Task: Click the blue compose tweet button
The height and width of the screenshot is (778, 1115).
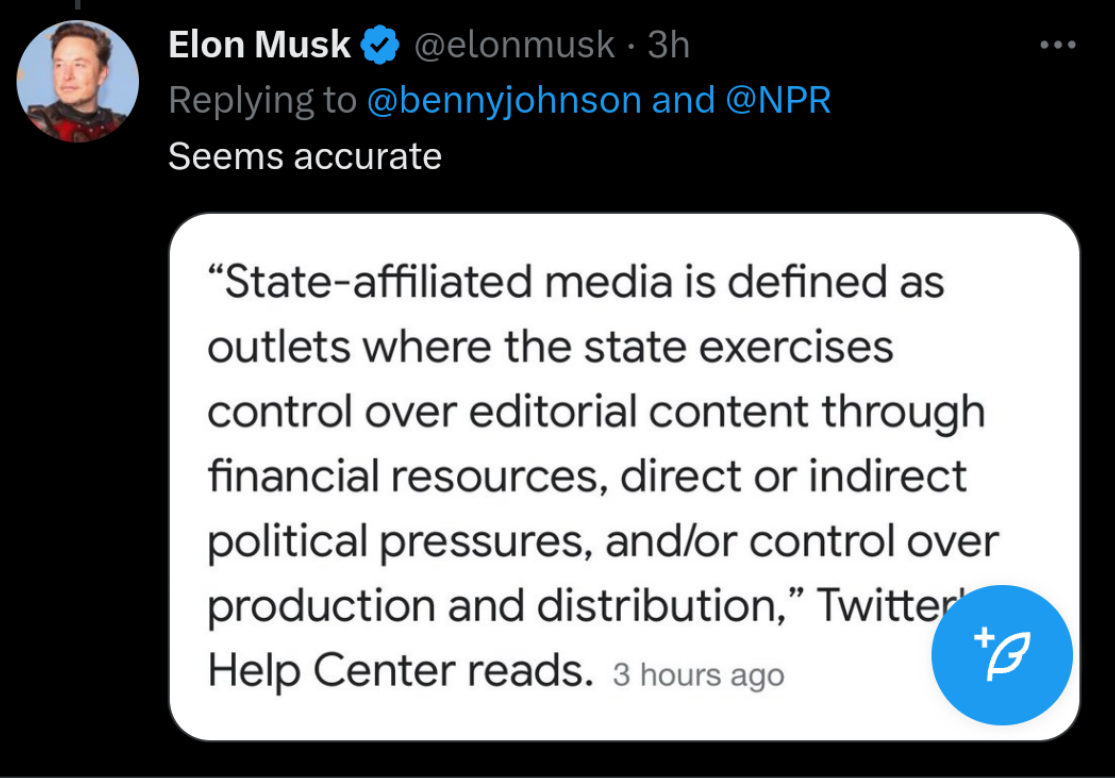Action: click(x=1001, y=655)
